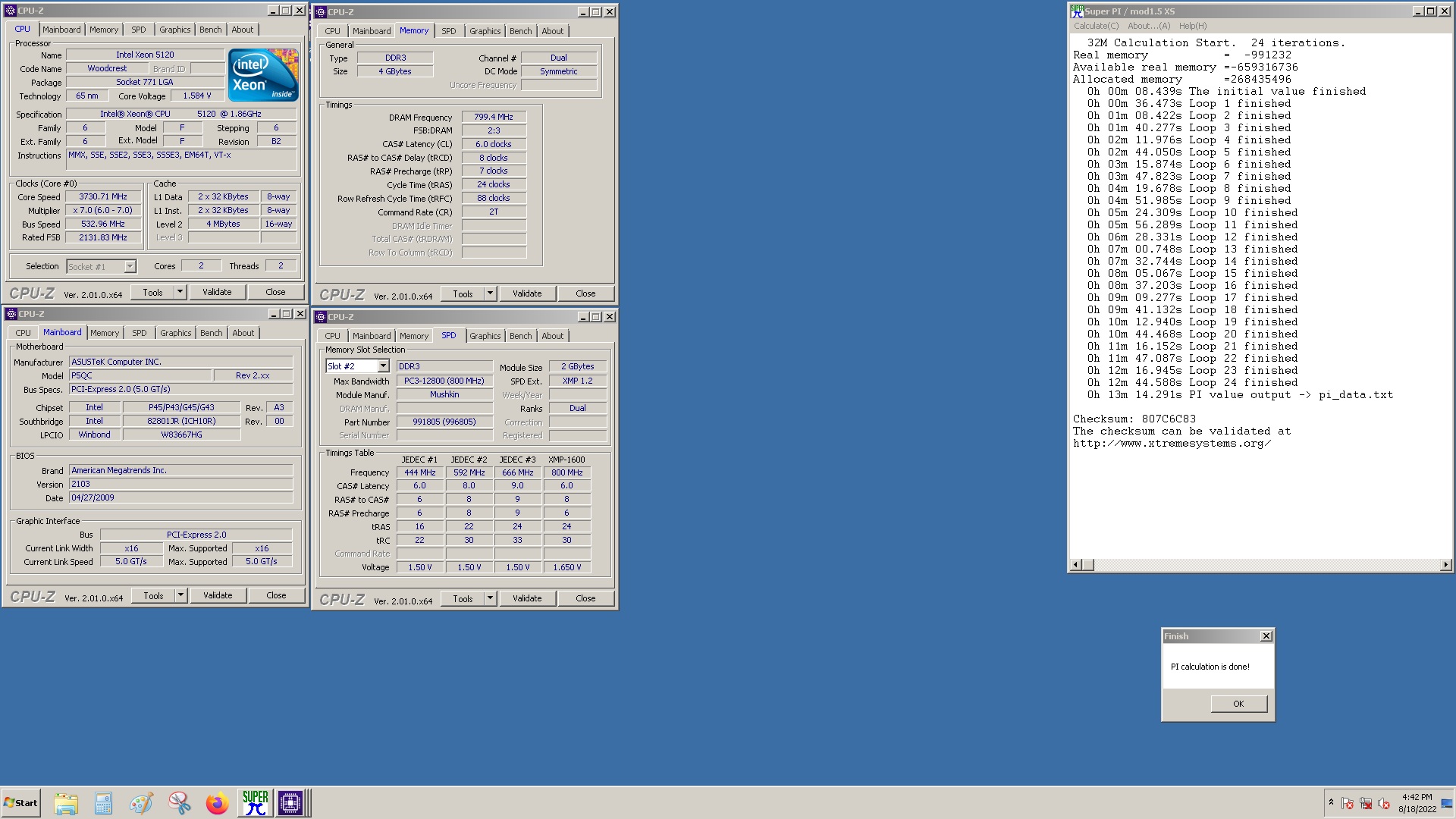Launch Firefox from the taskbar
1456x819 pixels.
pos(217,803)
